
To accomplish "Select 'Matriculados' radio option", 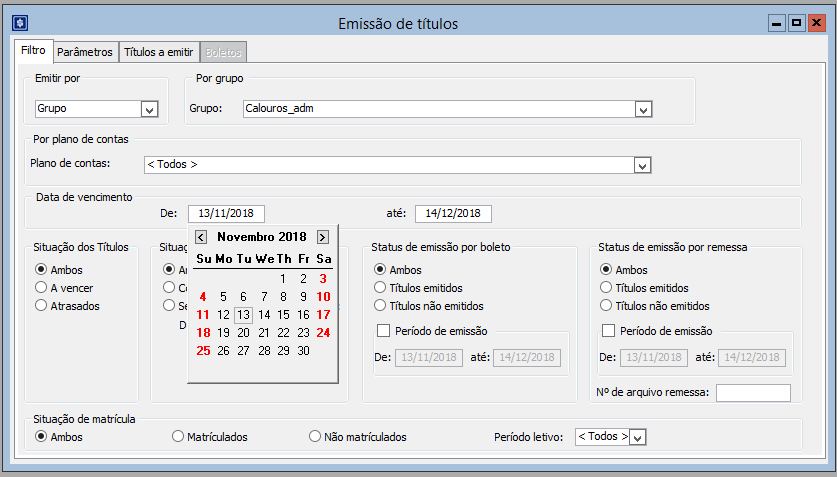I will click(x=178, y=437).
